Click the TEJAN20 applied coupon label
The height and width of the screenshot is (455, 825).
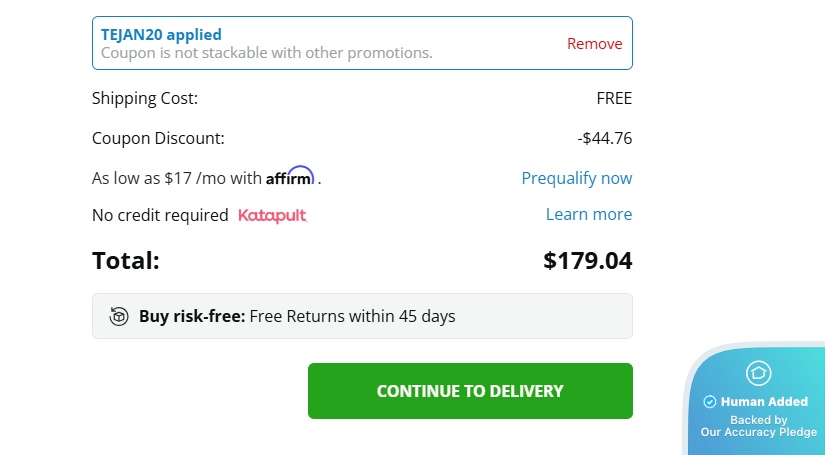pos(161,35)
